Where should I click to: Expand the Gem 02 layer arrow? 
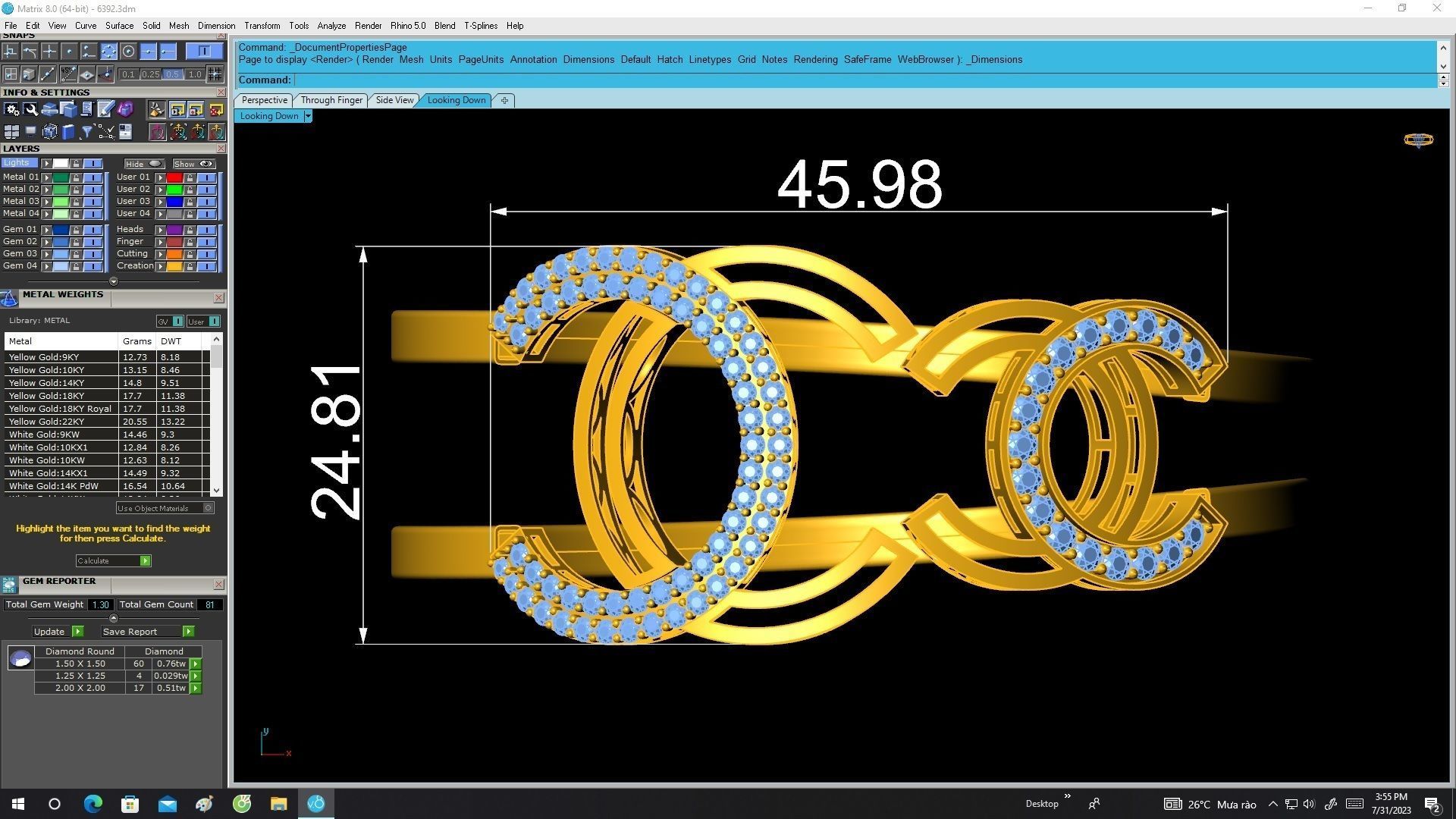coord(46,242)
